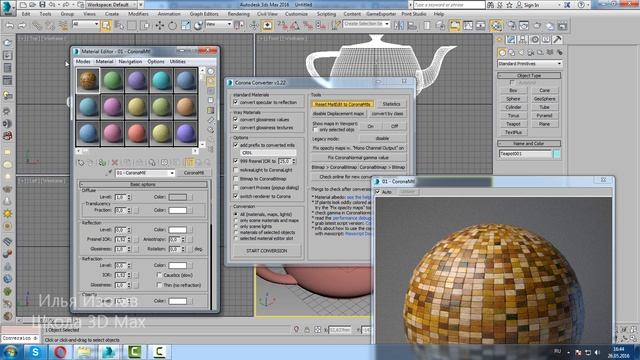Collapse the Basic options rollout
The image size is (640, 360).
[143, 184]
